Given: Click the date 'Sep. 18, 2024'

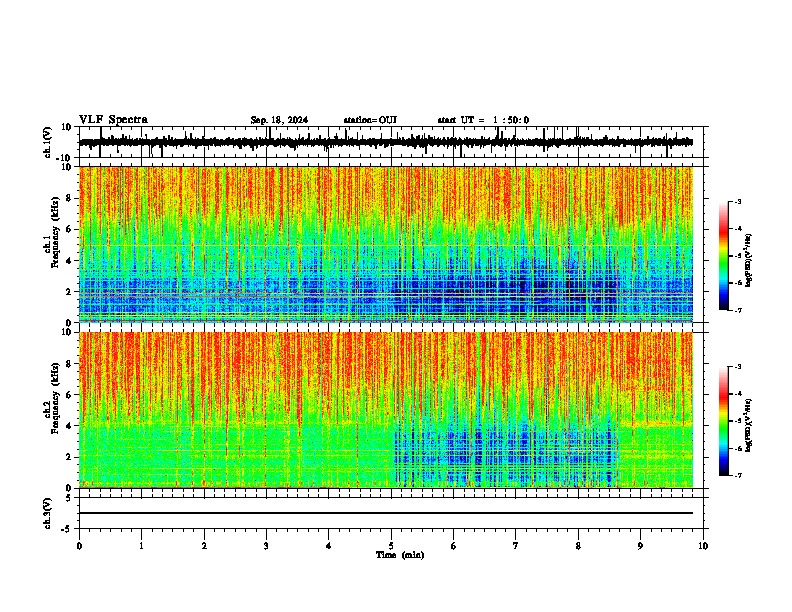Looking at the screenshot, I should click(279, 120).
